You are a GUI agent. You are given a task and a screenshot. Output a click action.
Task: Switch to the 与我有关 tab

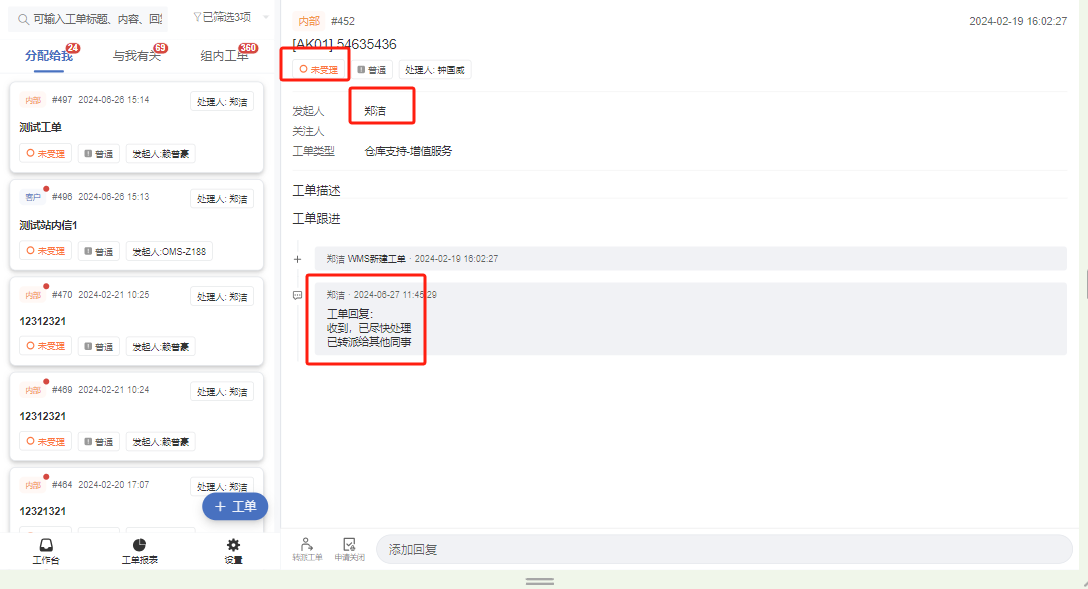pyautogui.click(x=137, y=56)
